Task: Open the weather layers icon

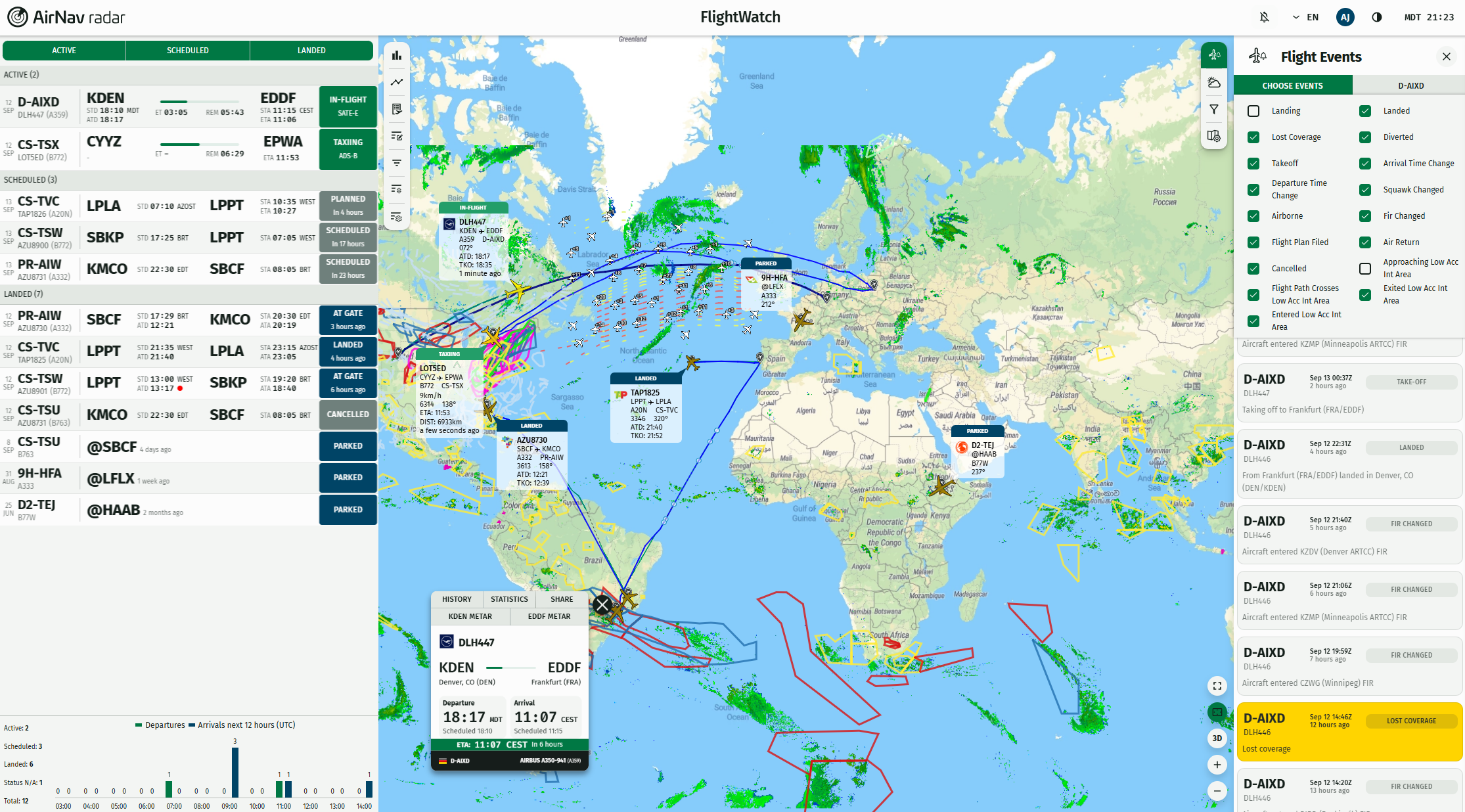Action: coord(1214,83)
